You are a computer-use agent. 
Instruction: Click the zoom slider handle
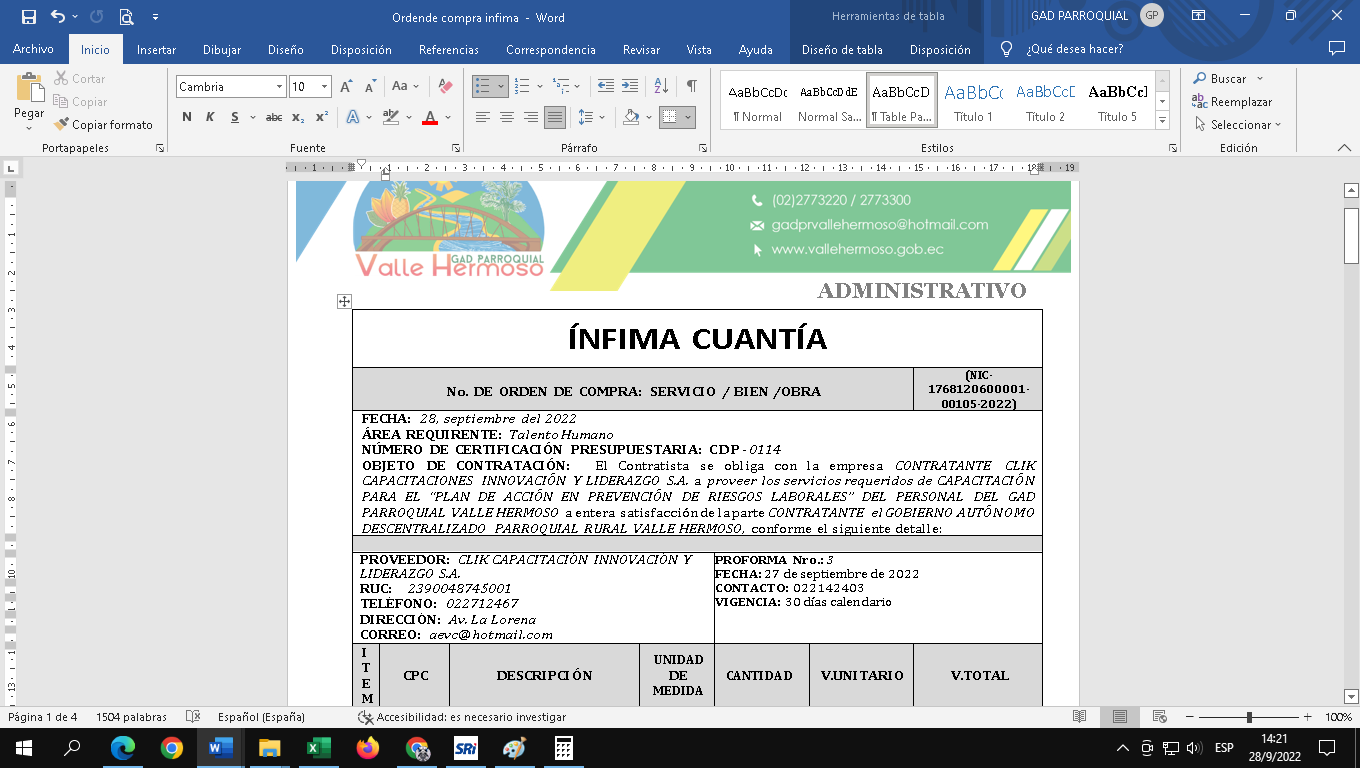tap(1249, 717)
